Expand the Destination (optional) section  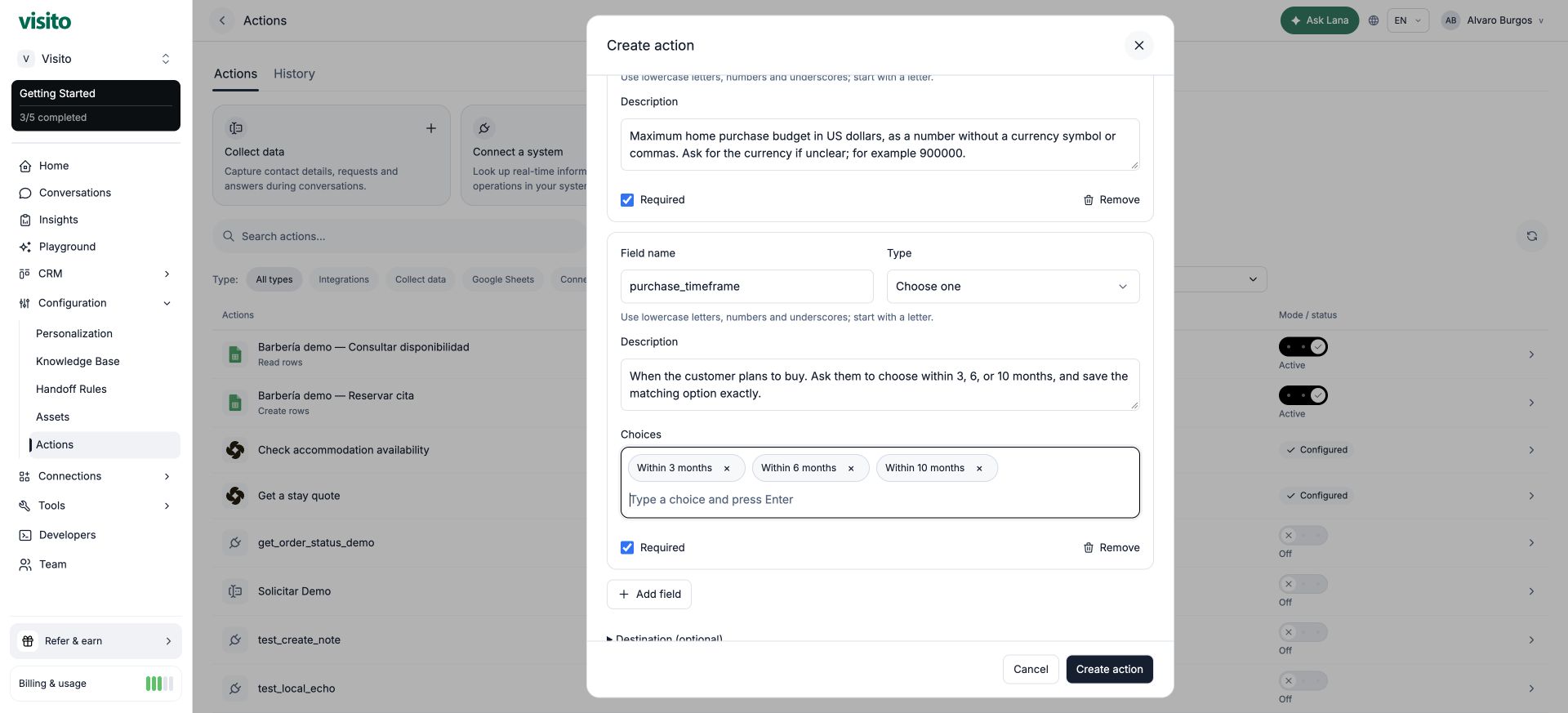click(x=665, y=638)
